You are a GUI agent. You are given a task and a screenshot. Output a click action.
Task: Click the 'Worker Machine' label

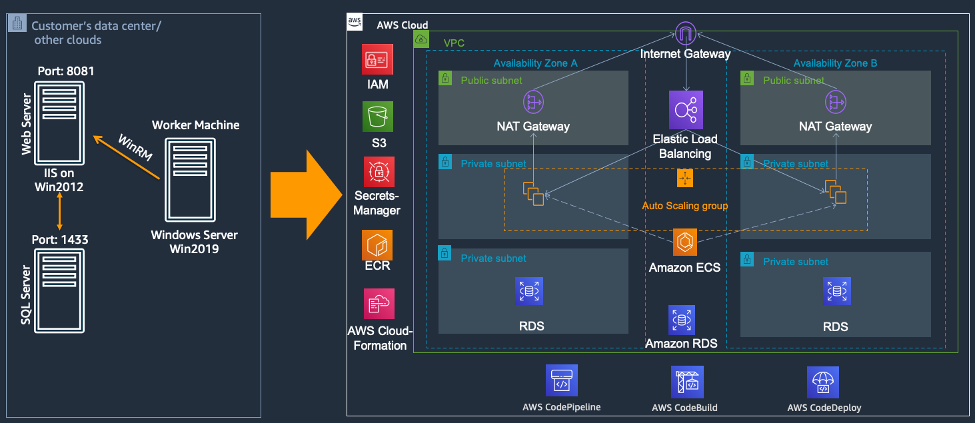[x=194, y=125]
